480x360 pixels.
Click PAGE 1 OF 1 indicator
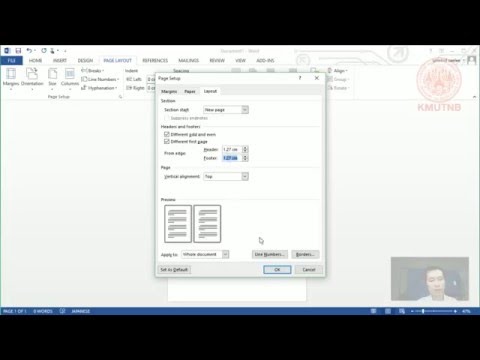[x=15, y=311]
